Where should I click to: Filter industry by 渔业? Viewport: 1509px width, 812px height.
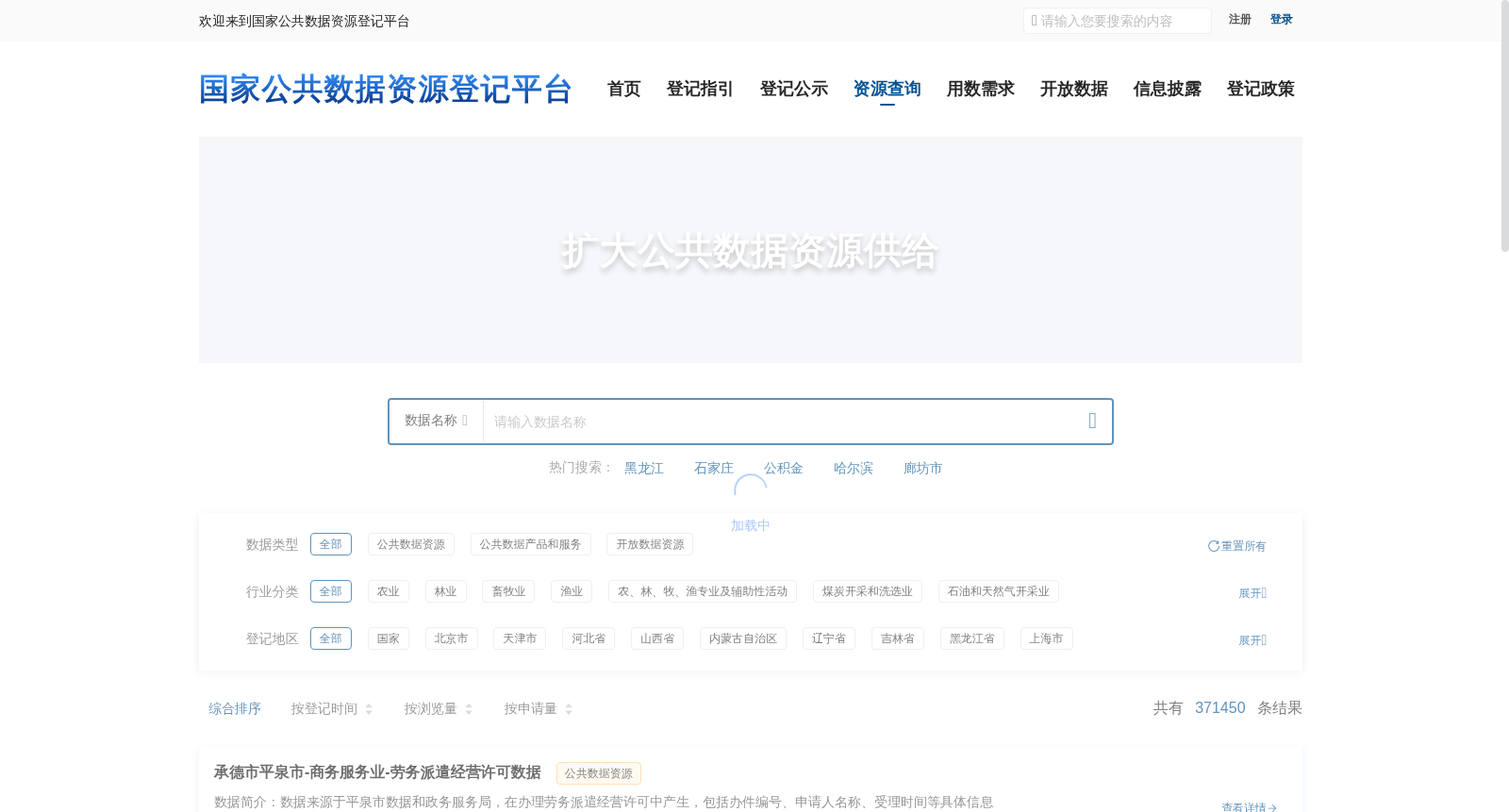point(572,591)
